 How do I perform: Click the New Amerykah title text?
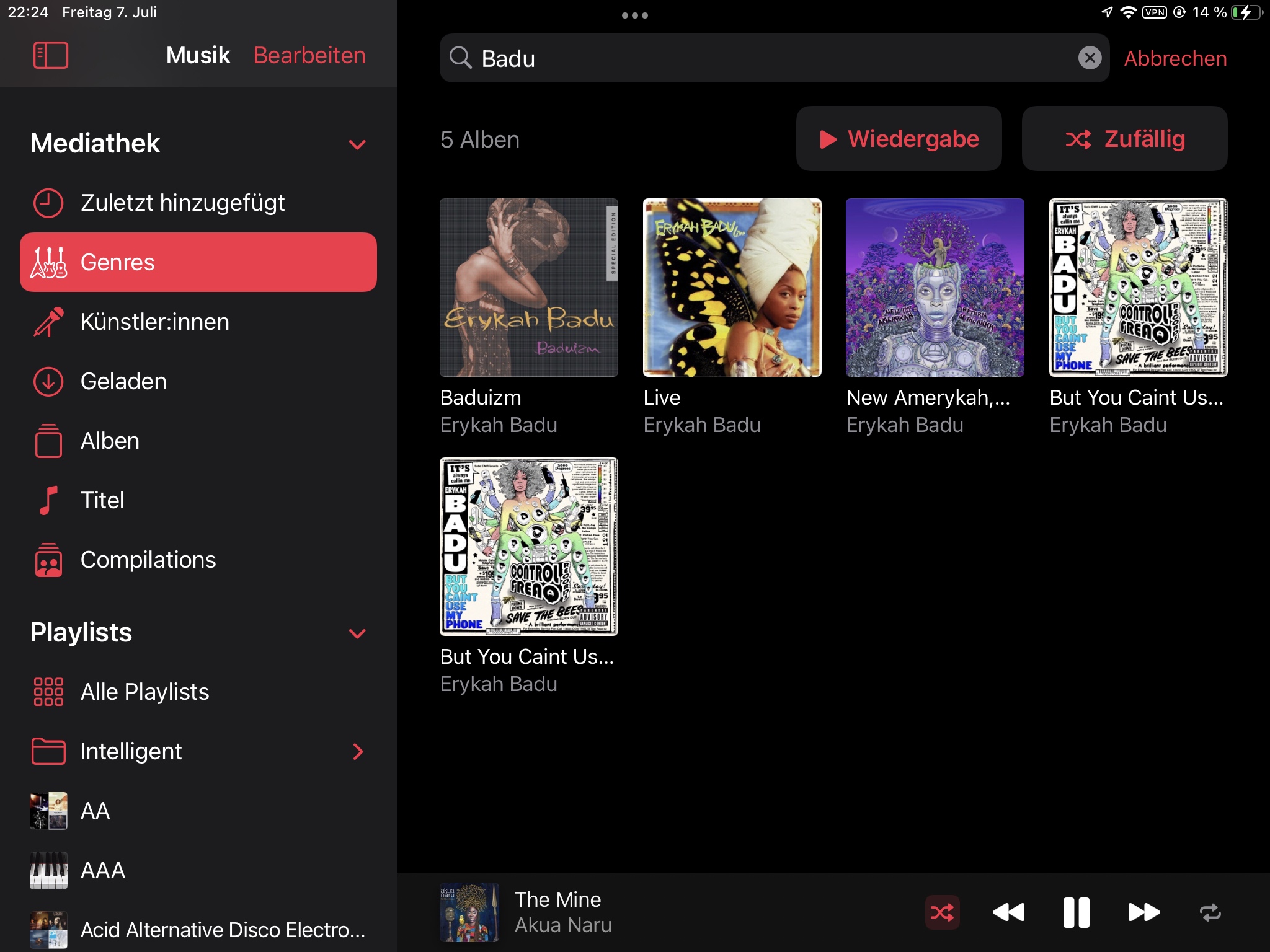pyautogui.click(x=928, y=397)
